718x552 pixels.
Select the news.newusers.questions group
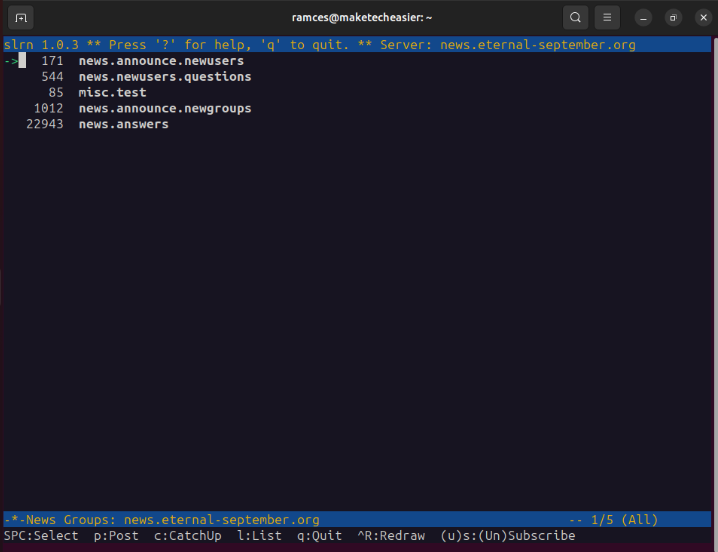pos(165,77)
